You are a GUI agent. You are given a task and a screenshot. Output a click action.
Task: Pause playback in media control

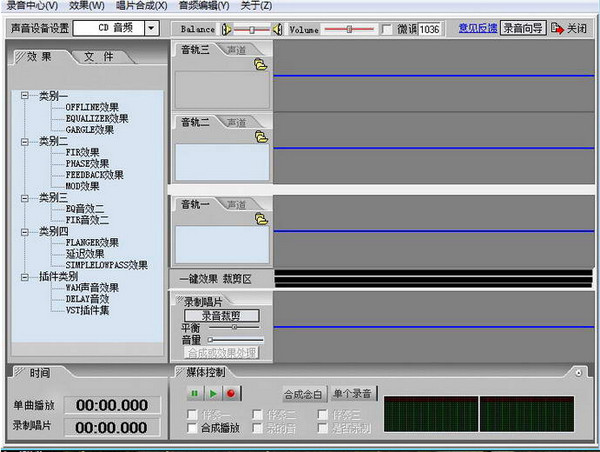click(195, 393)
